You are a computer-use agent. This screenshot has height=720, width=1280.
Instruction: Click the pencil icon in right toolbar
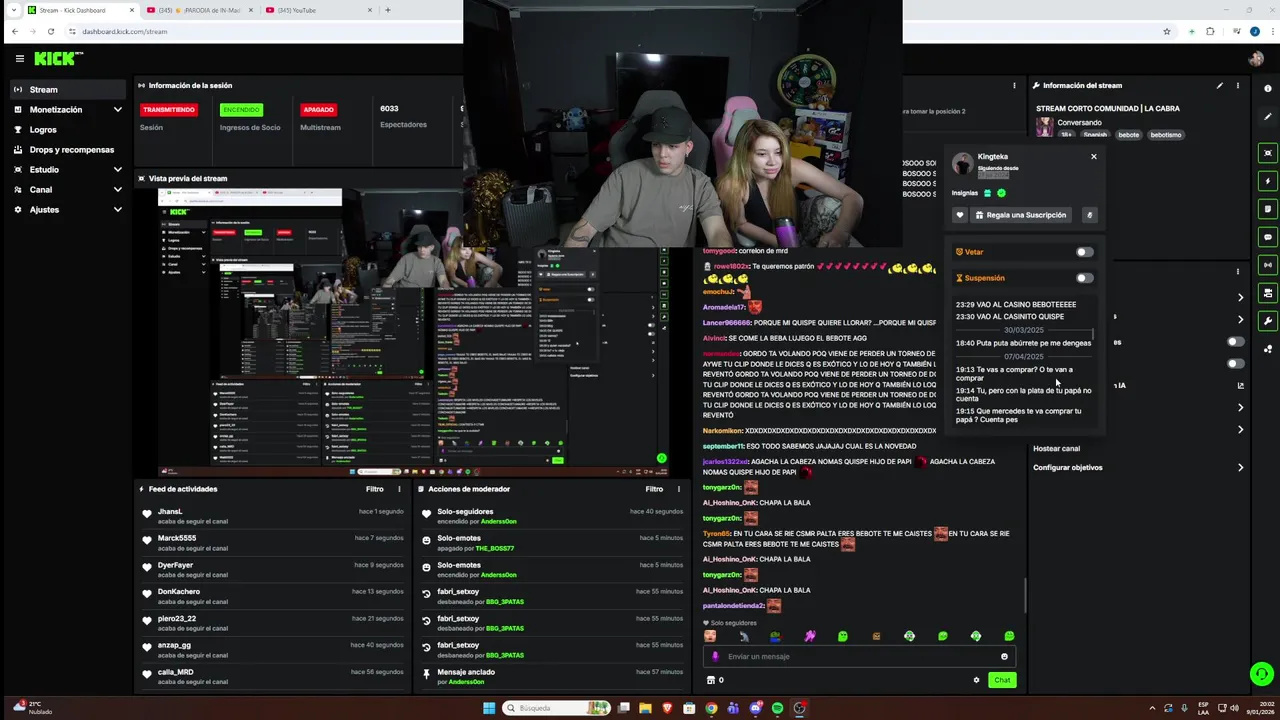pyautogui.click(x=1268, y=117)
